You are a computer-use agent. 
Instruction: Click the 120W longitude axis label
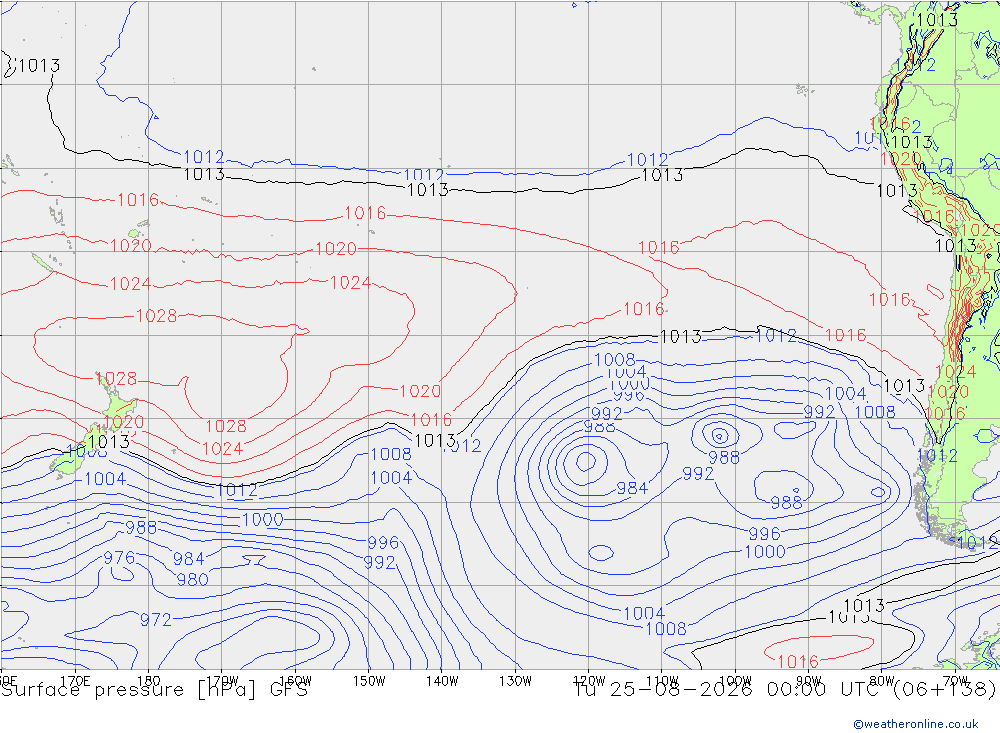[x=589, y=681]
